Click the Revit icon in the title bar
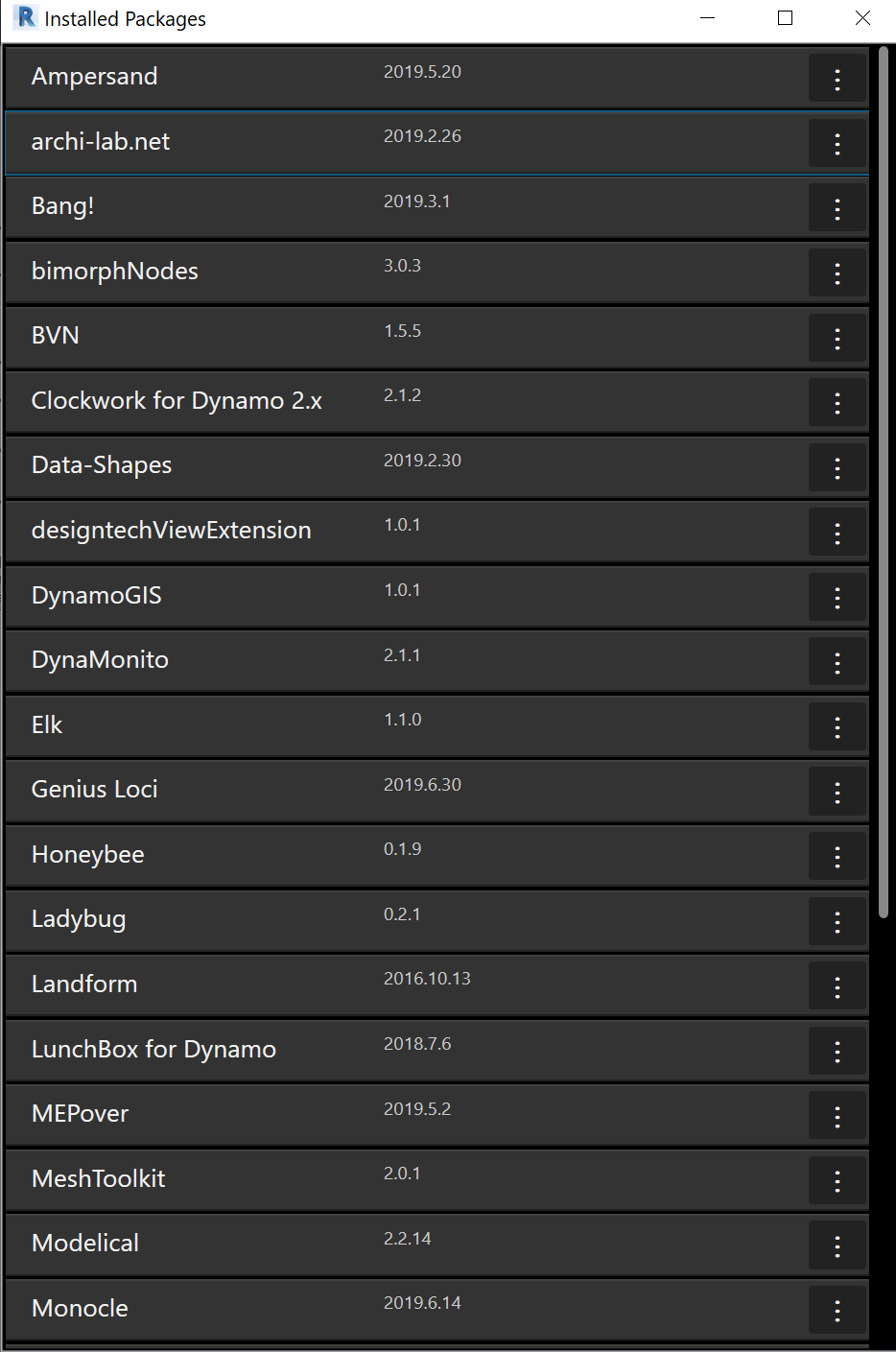 [x=23, y=17]
